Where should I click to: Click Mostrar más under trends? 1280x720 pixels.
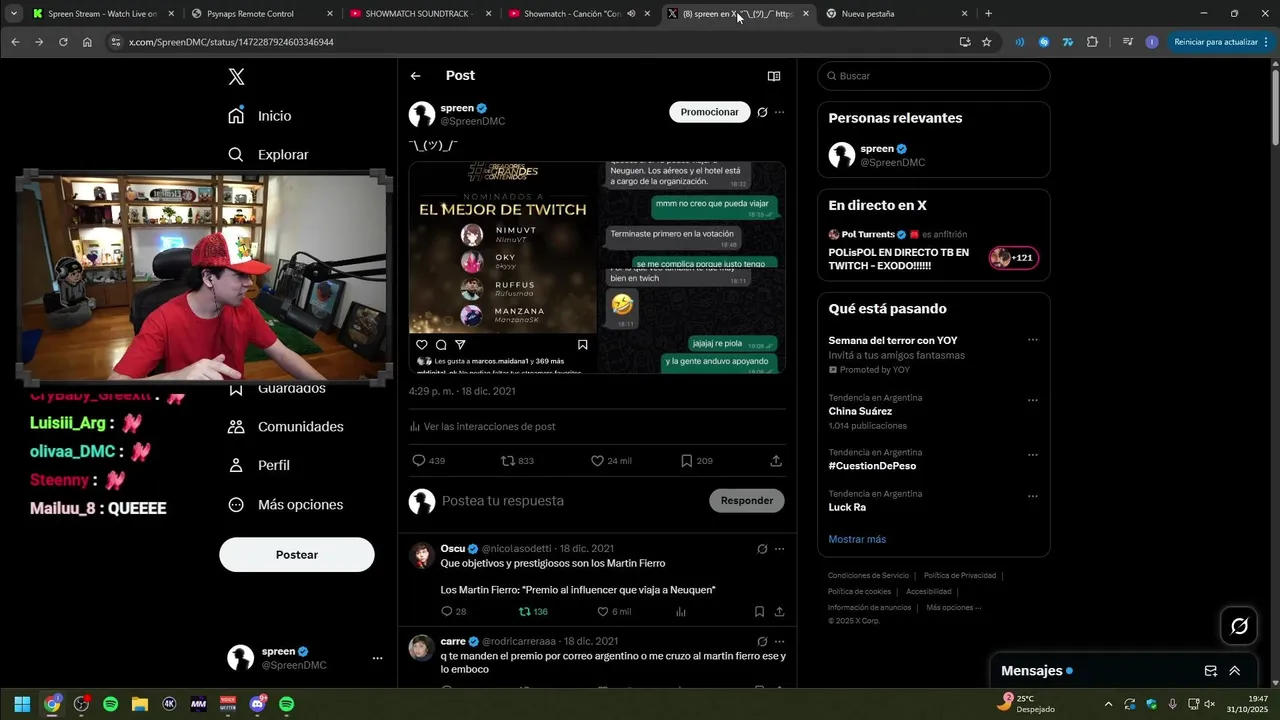click(x=857, y=540)
